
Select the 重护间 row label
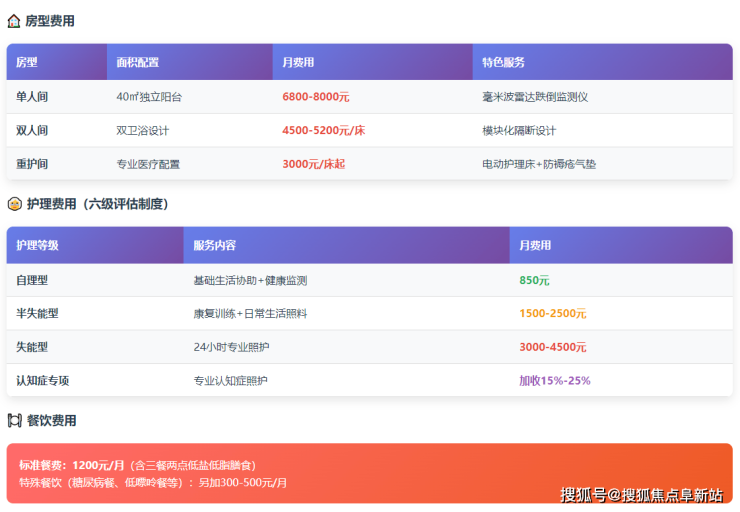pyautogui.click(x=32, y=164)
